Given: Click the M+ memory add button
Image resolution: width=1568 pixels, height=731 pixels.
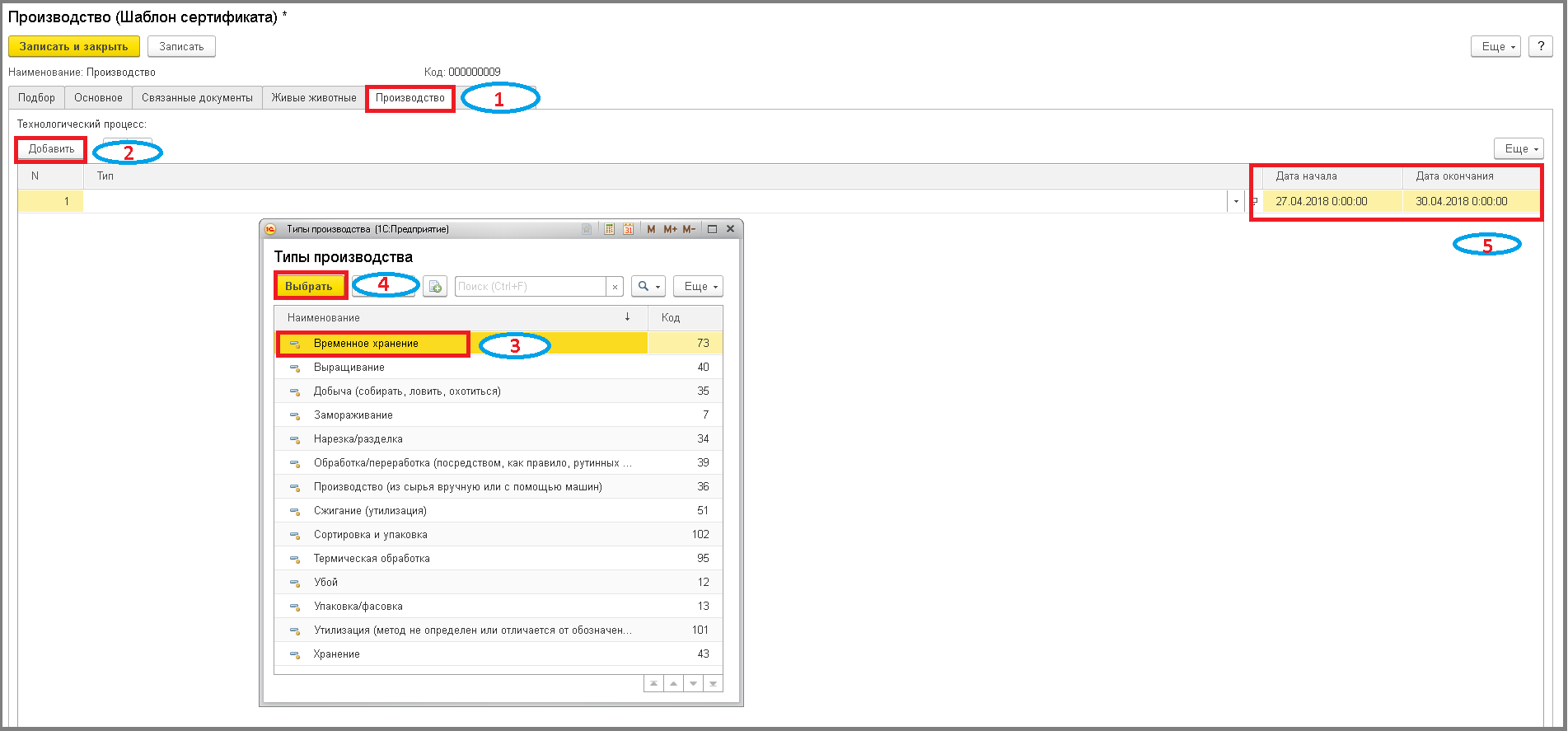Looking at the screenshot, I should (x=670, y=229).
